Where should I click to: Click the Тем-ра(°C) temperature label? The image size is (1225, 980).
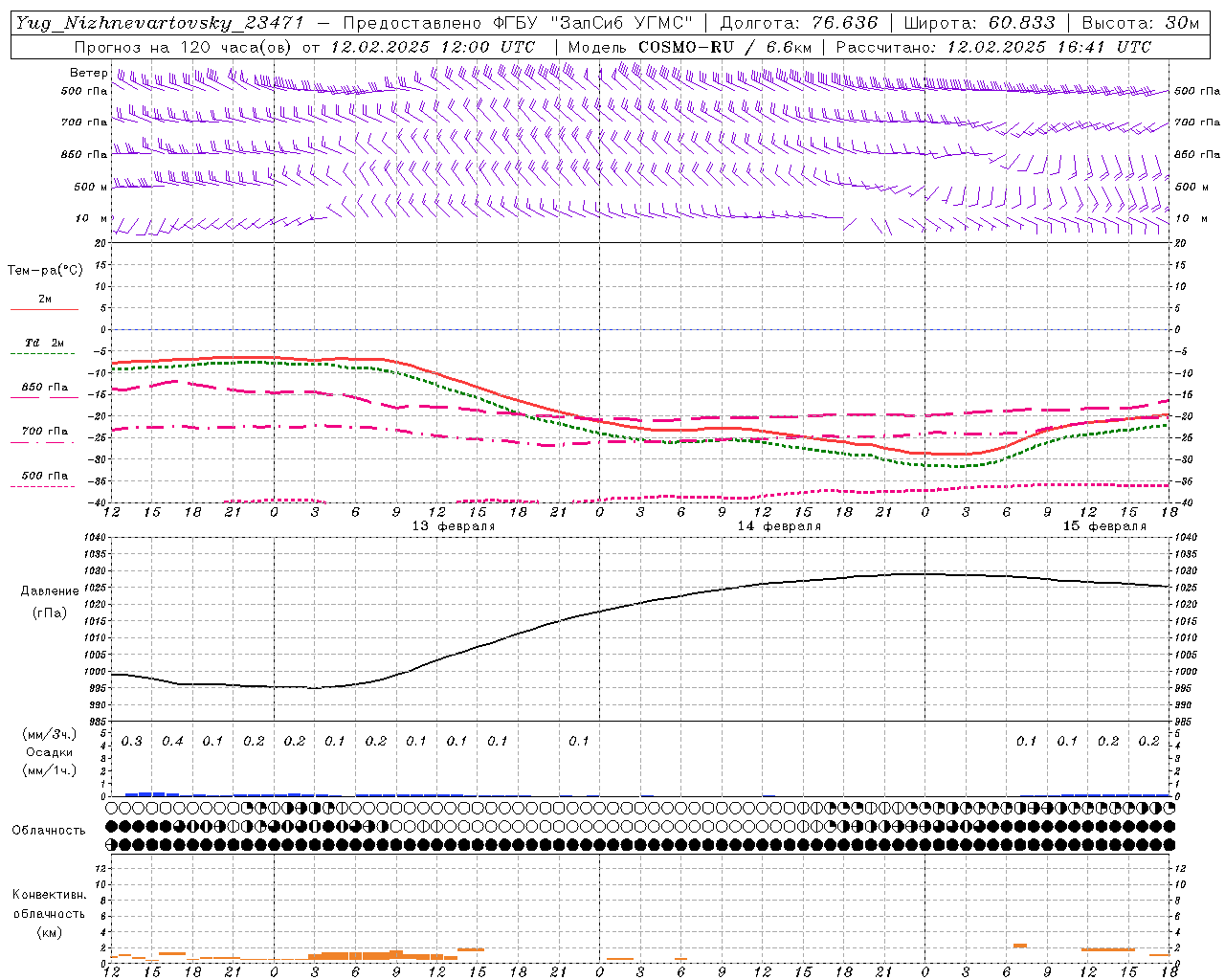[x=45, y=271]
